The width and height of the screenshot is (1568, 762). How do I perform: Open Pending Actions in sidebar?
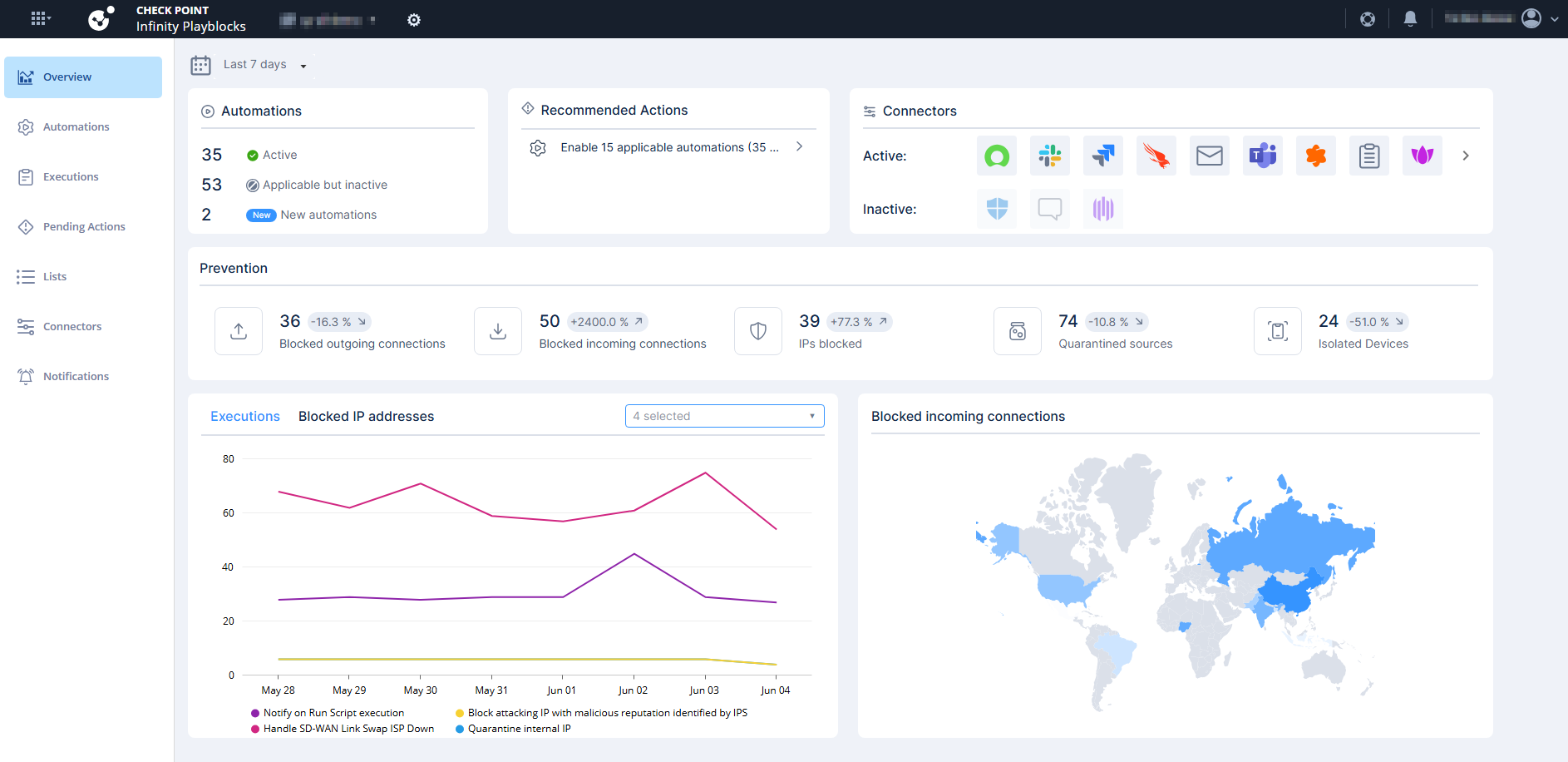tap(83, 227)
